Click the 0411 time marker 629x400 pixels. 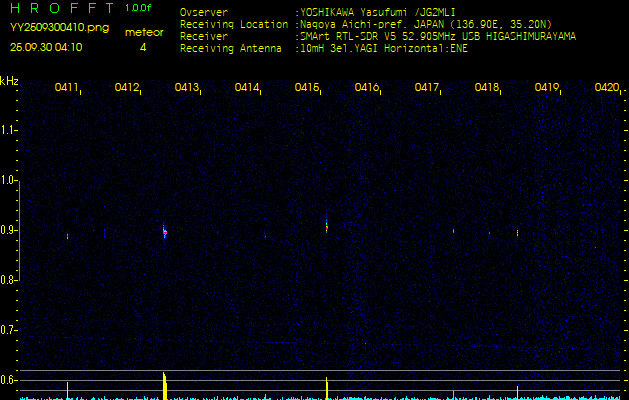tap(67, 88)
